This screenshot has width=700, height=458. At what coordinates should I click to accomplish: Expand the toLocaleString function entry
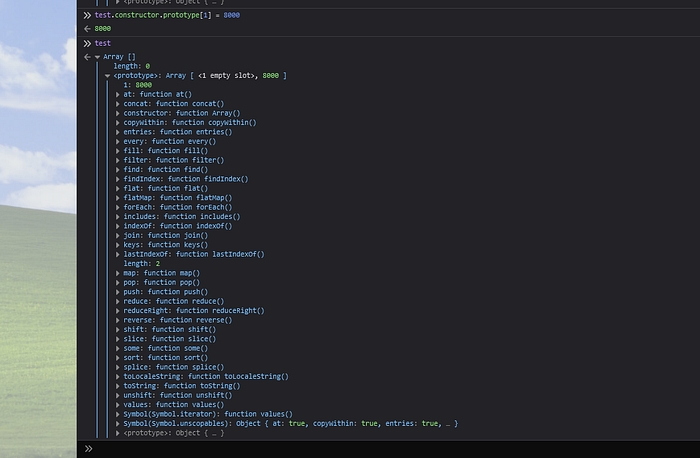[x=118, y=376]
